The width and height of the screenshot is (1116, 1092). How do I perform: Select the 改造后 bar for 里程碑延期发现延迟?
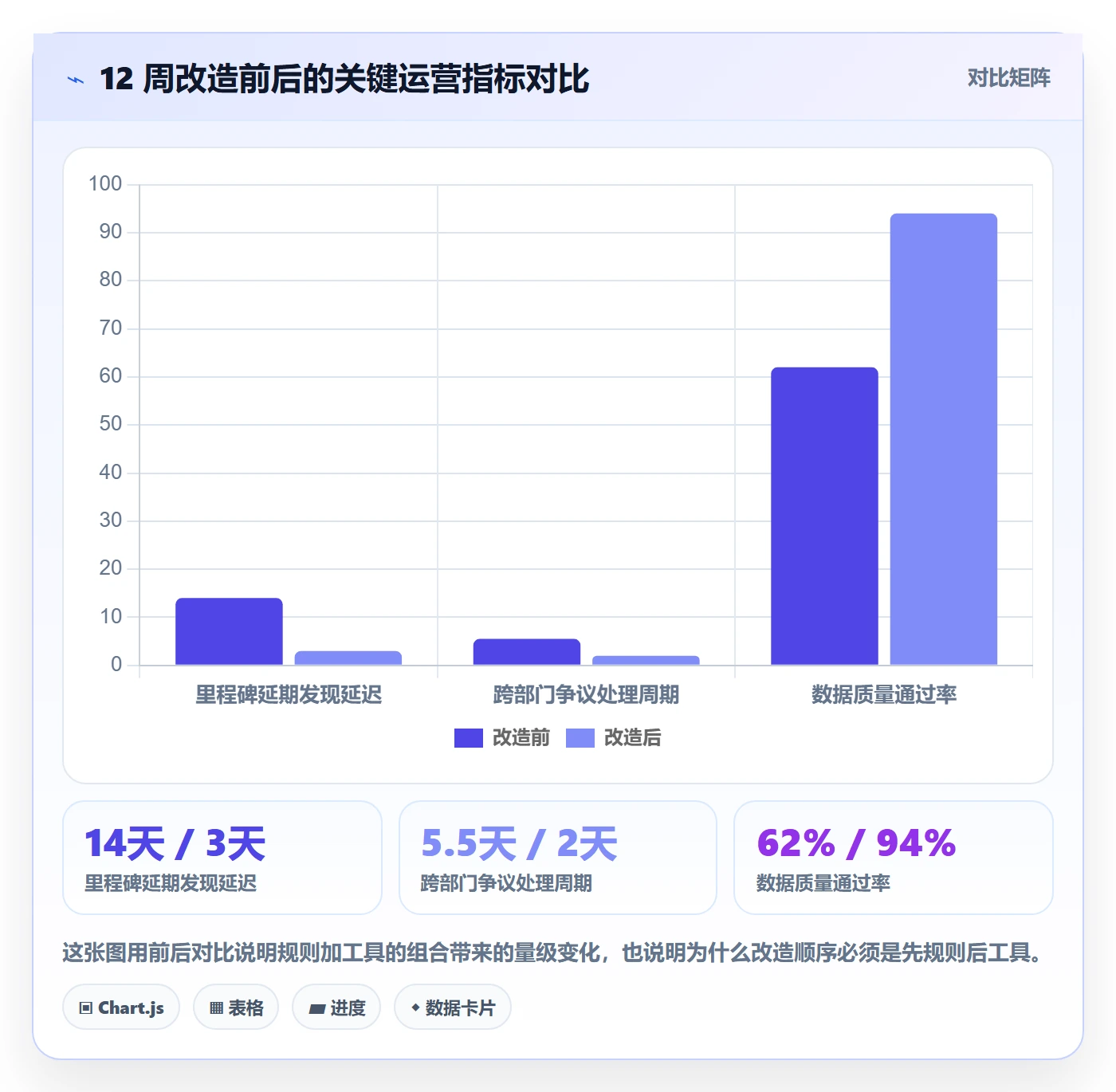(348, 658)
